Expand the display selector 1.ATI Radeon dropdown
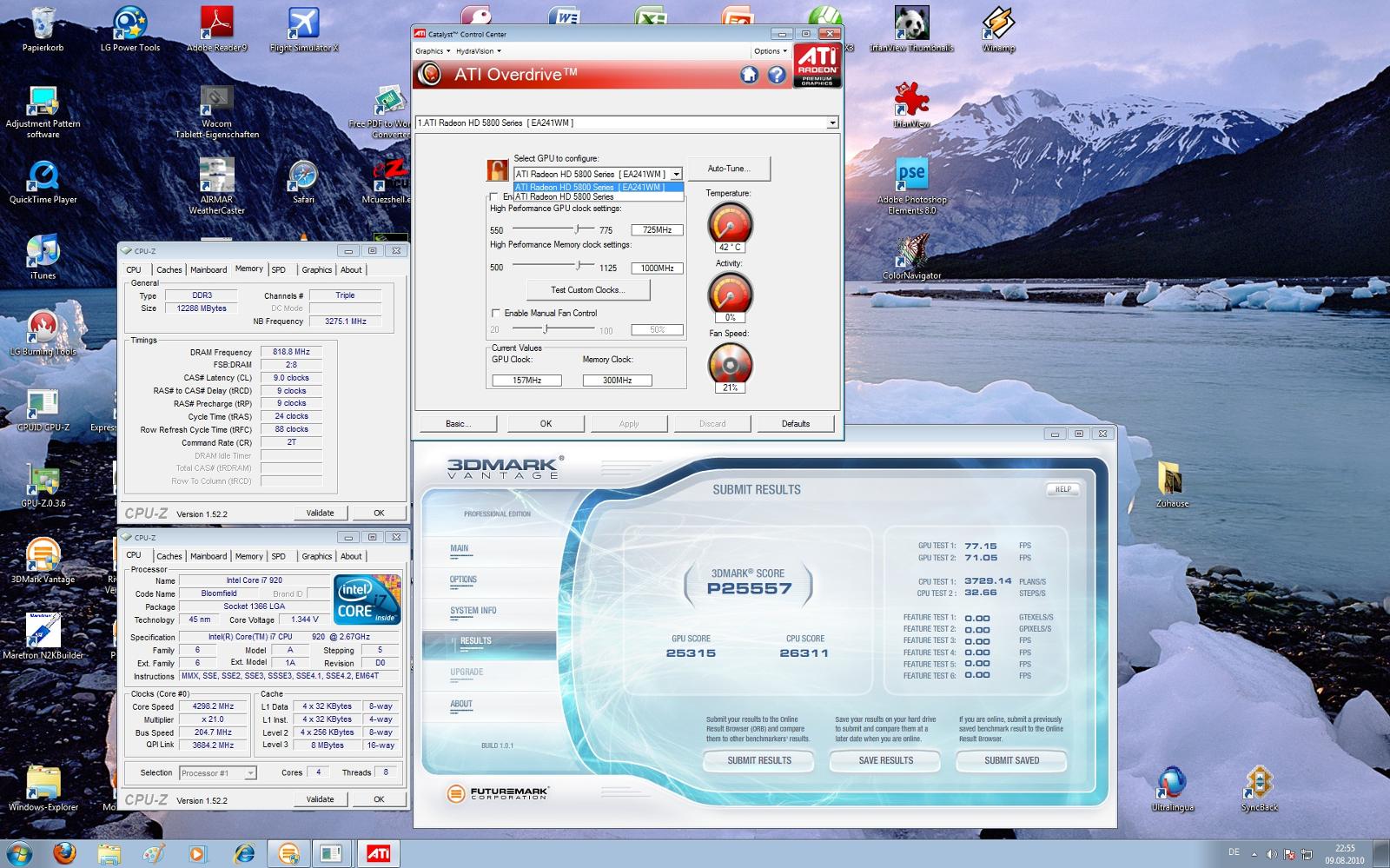The width and height of the screenshot is (1390, 868). 832,123
